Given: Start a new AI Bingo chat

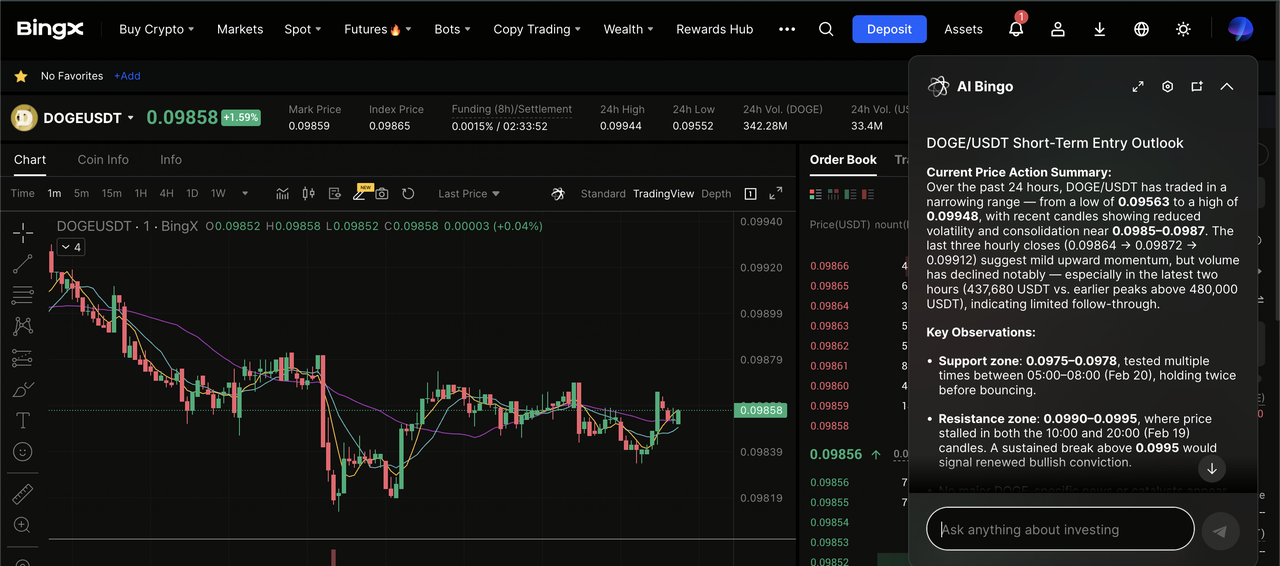Looking at the screenshot, I should click(1196, 87).
